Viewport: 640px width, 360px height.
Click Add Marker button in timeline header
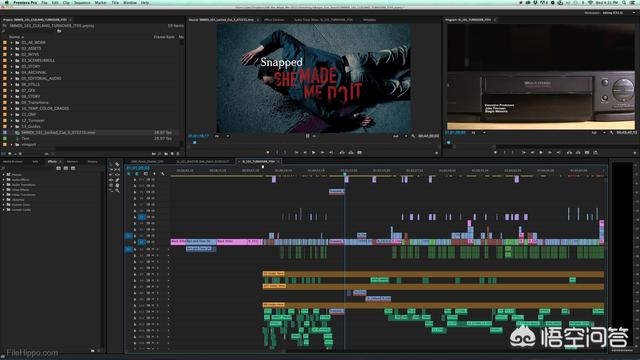[154, 174]
